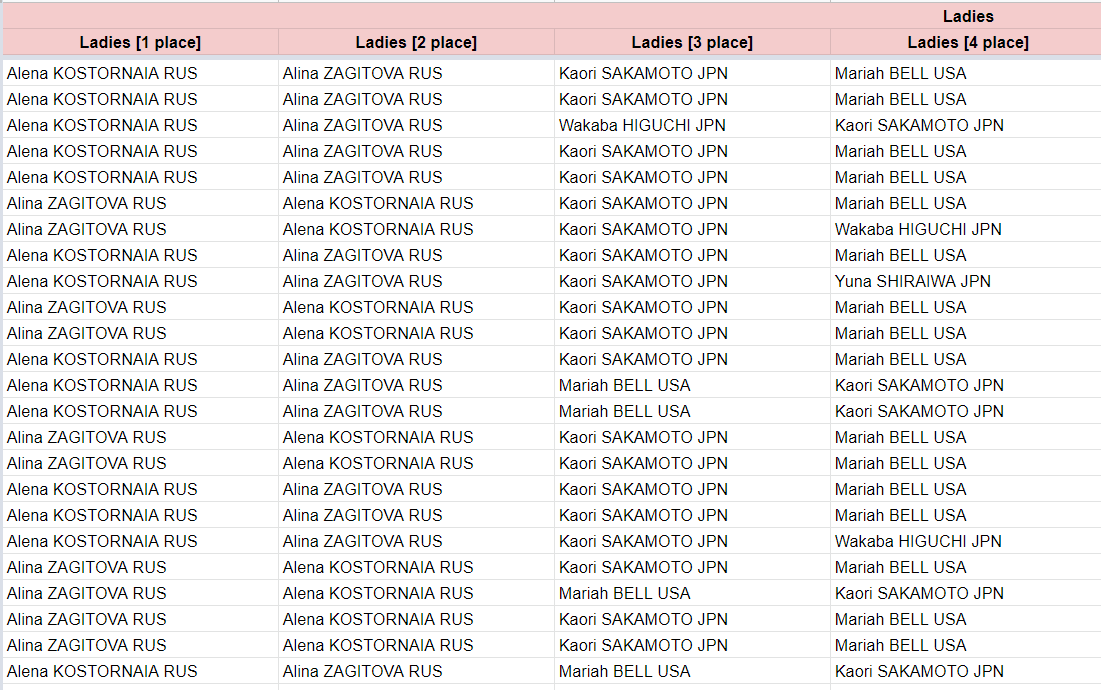The width and height of the screenshot is (1101, 690).
Task: Select the "Ladies [2 place]" header cell
Action: (416, 42)
